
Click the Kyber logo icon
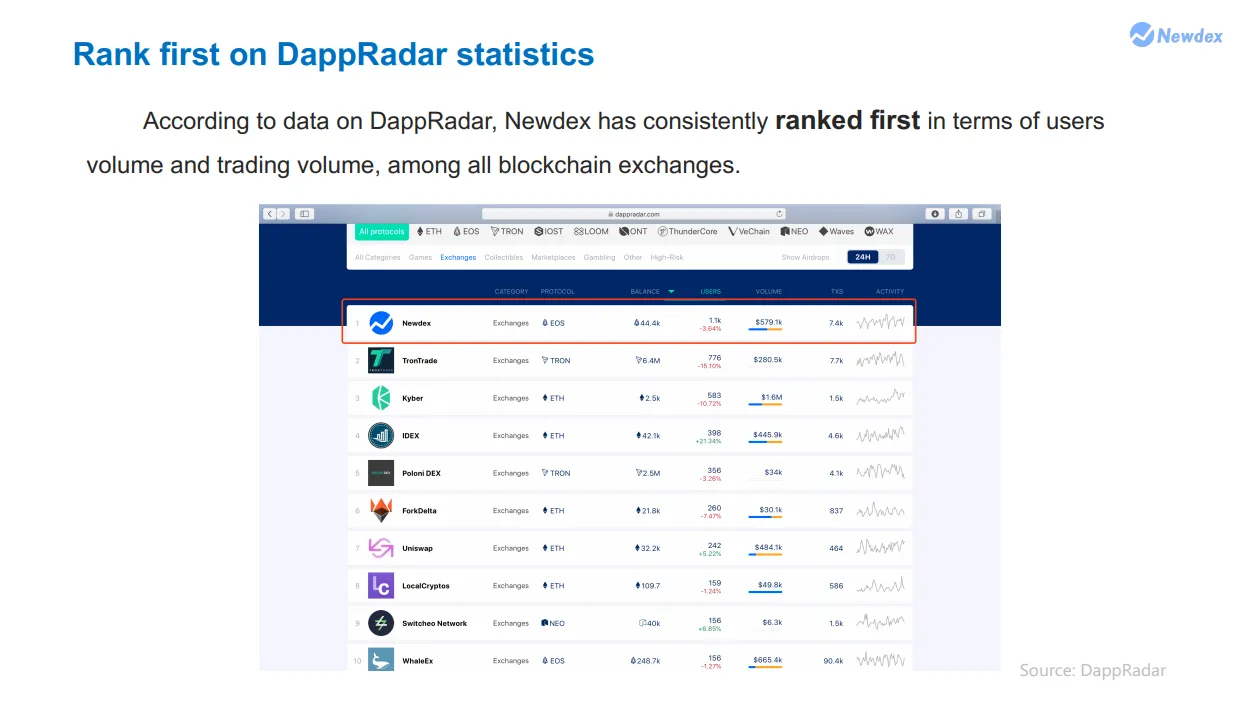[x=381, y=398]
